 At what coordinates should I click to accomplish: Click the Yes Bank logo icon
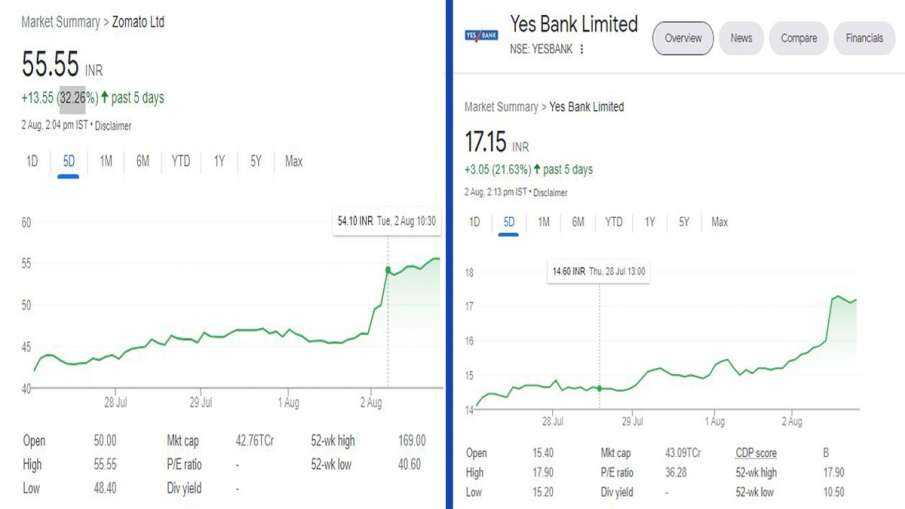pos(481,37)
